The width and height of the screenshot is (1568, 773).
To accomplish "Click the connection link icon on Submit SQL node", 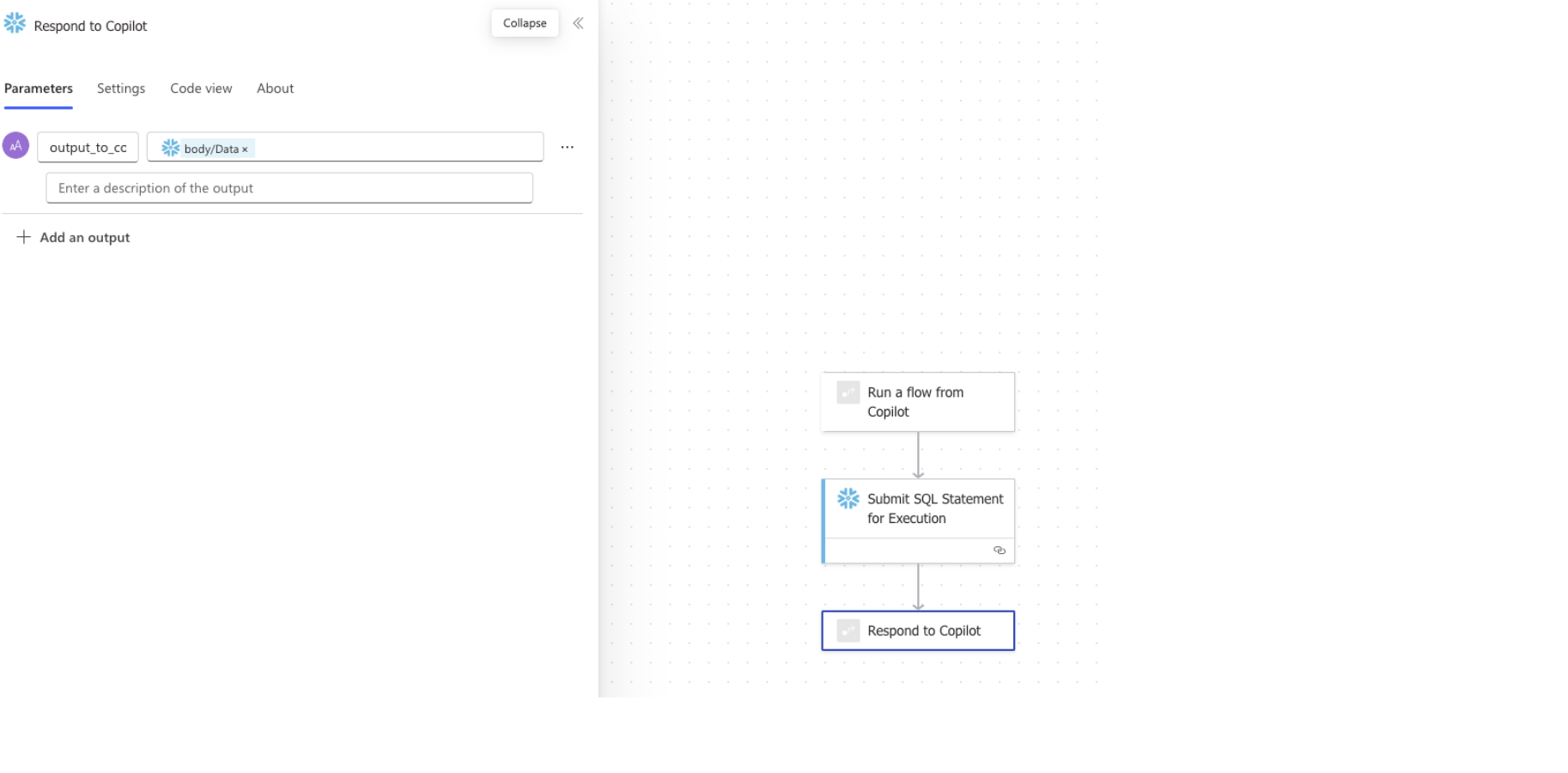I will point(999,551).
